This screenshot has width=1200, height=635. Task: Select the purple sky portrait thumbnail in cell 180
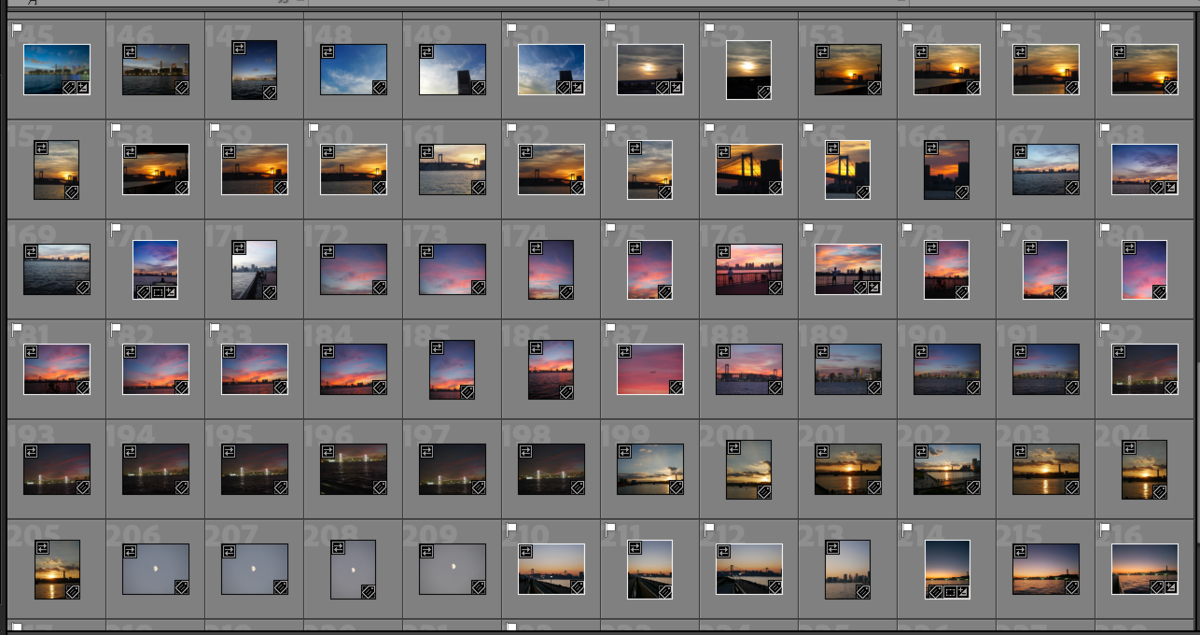pos(1145,270)
